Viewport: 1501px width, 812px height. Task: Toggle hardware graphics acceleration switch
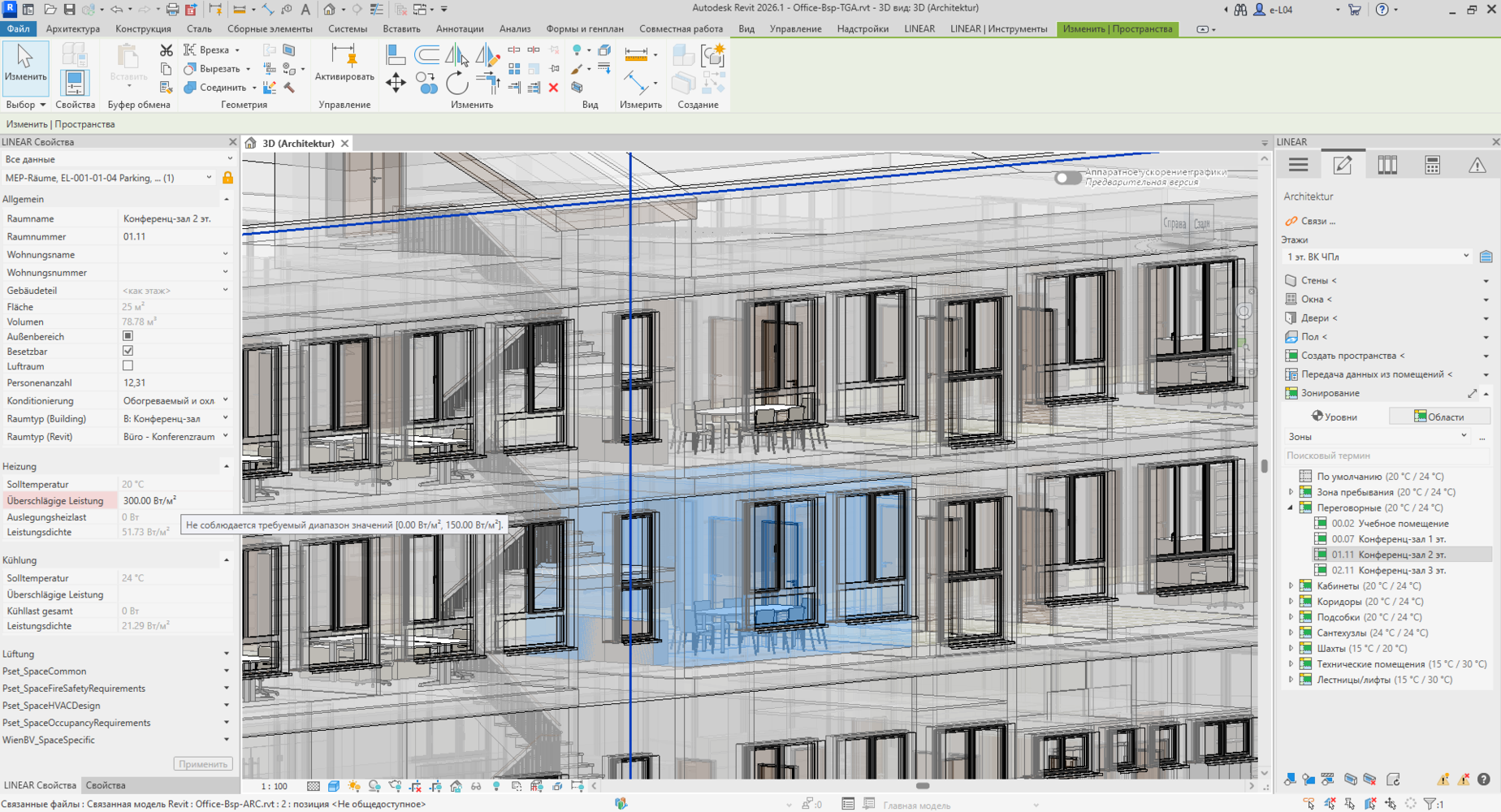click(x=1066, y=178)
